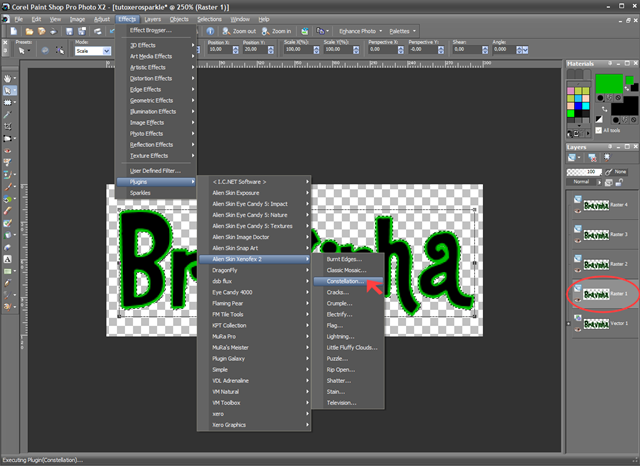Click Zoom out in toolbar
The height and width of the screenshot is (466, 640).
[x=239, y=31]
